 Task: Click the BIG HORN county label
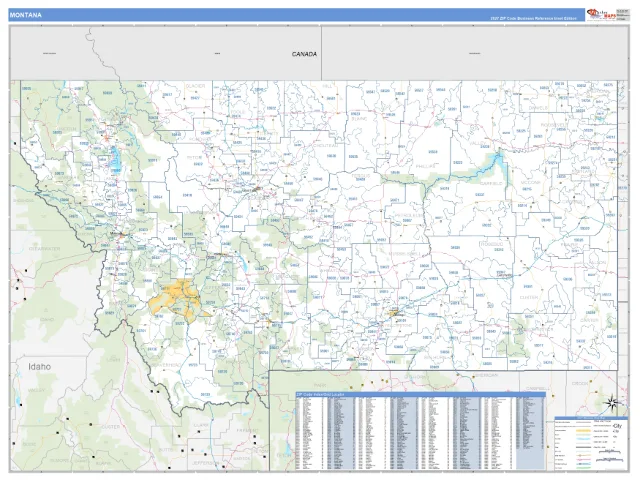[x=438, y=356]
